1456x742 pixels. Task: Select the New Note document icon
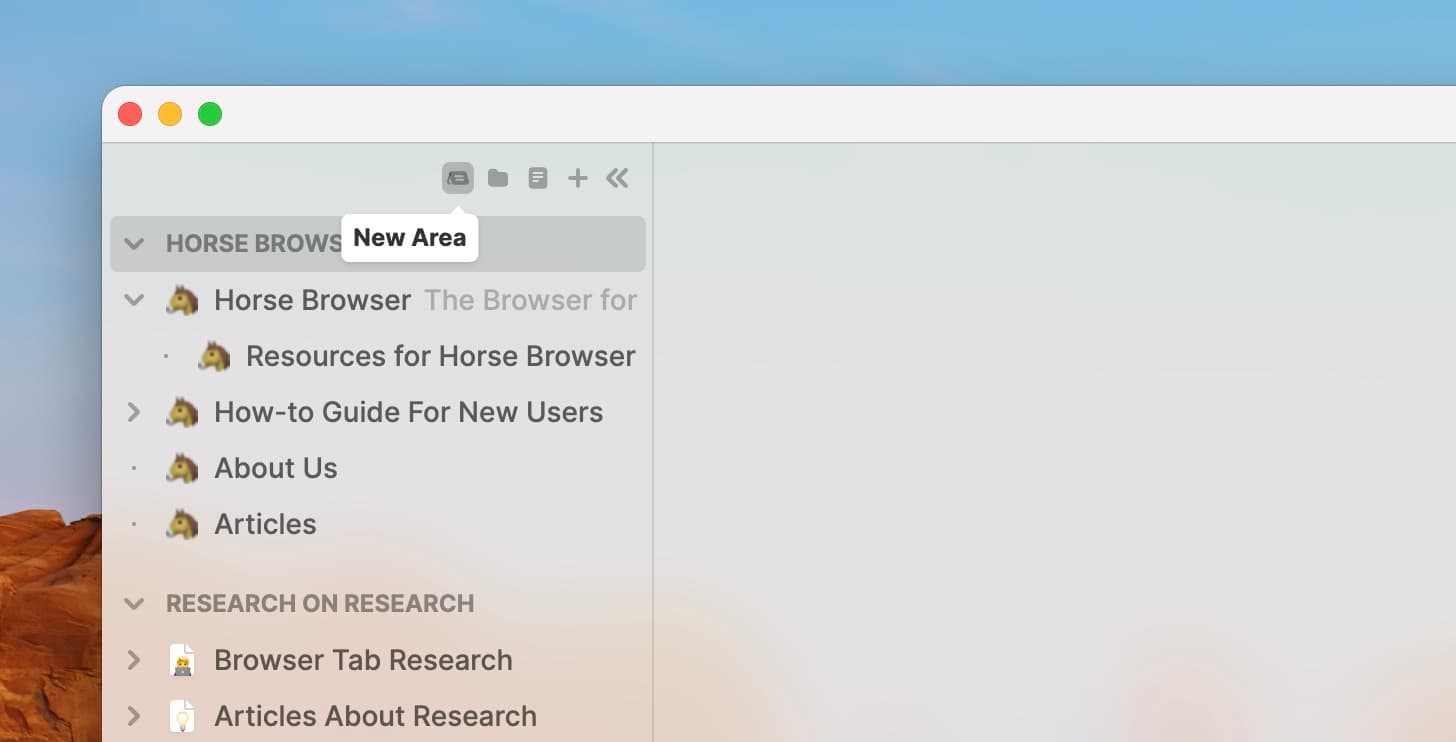coord(538,177)
